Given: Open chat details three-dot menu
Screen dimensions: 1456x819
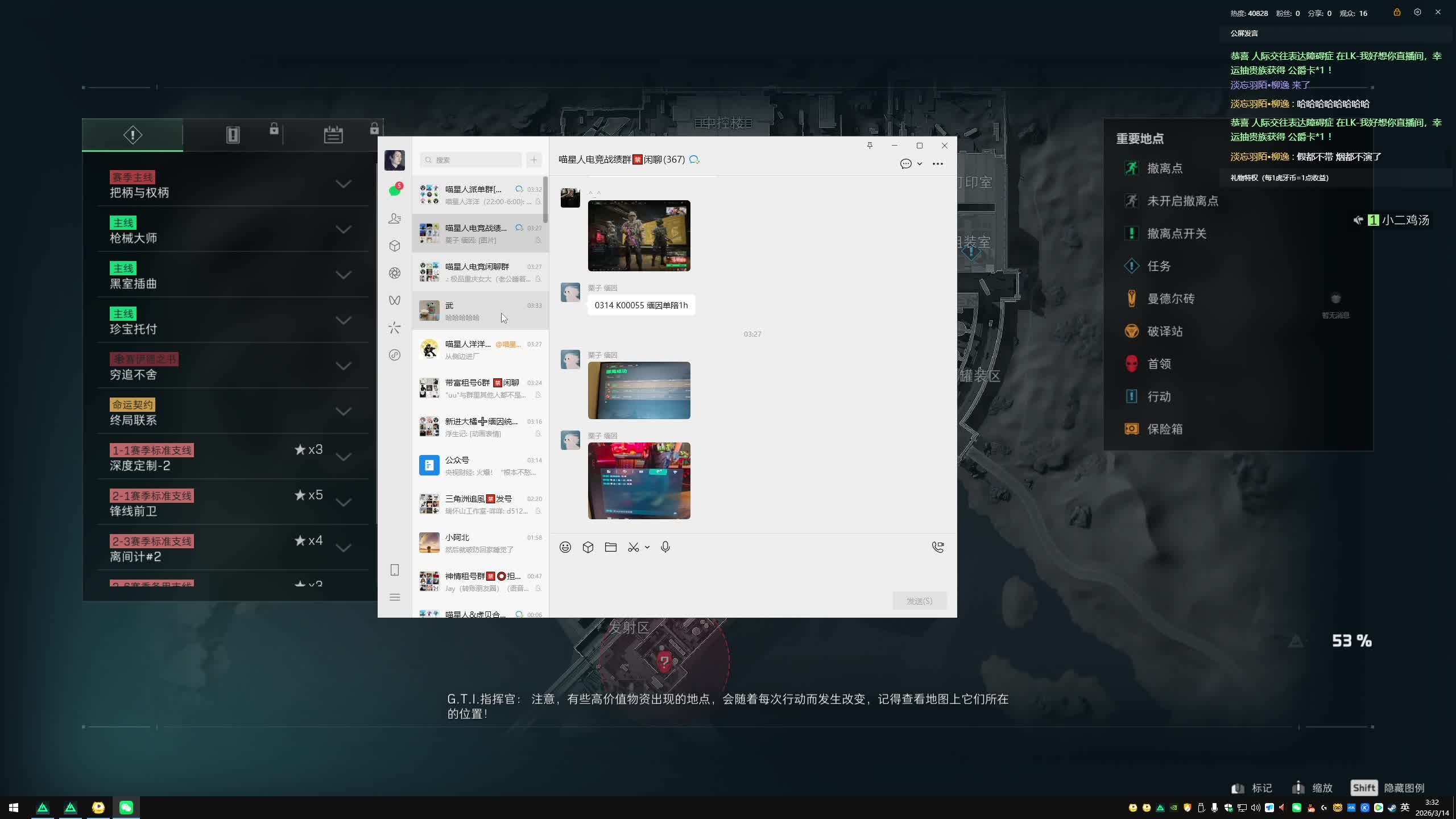Looking at the screenshot, I should coord(937,164).
